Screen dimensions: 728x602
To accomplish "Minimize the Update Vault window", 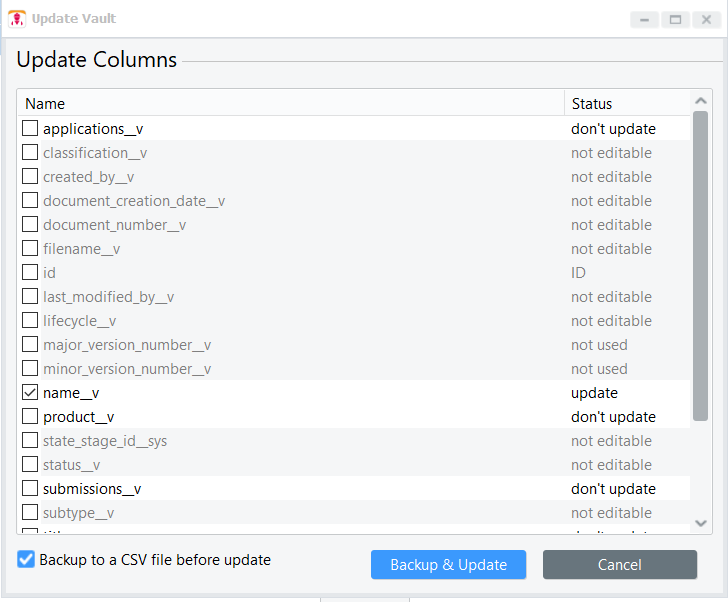I will pos(645,19).
